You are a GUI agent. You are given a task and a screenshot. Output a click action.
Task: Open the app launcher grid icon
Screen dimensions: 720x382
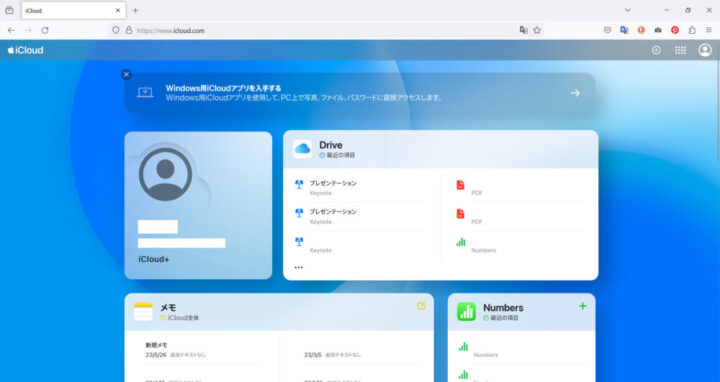(680, 50)
